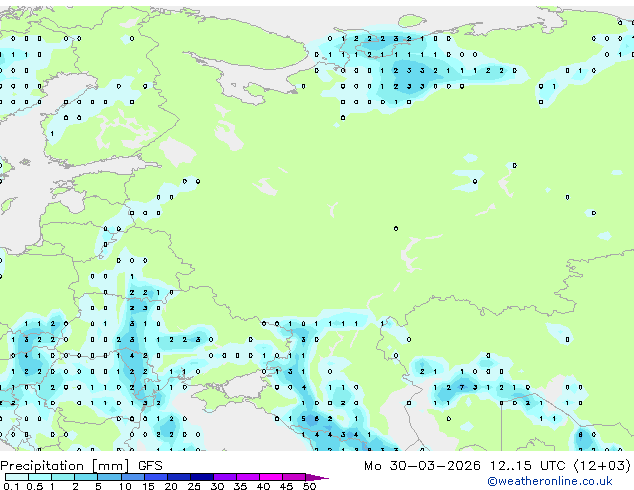Viewport: 634px width, 490px height.
Task: Pick the 1–2 mm legend color segment
Action: (63, 477)
